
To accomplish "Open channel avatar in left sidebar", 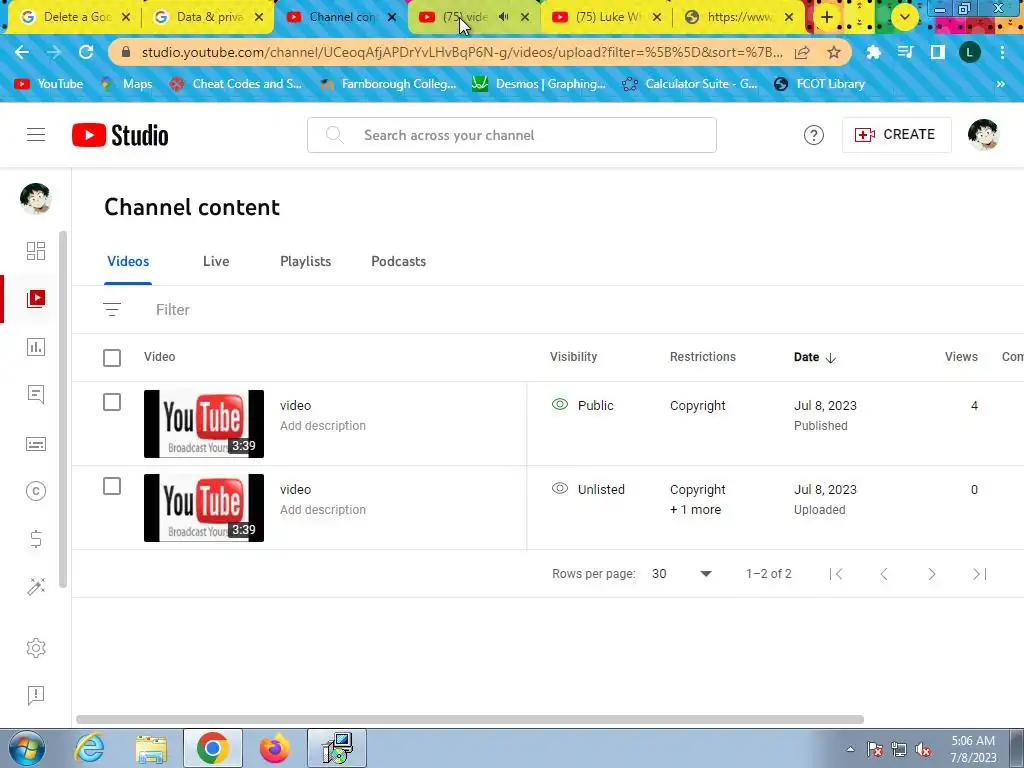I will pyautogui.click(x=36, y=199).
